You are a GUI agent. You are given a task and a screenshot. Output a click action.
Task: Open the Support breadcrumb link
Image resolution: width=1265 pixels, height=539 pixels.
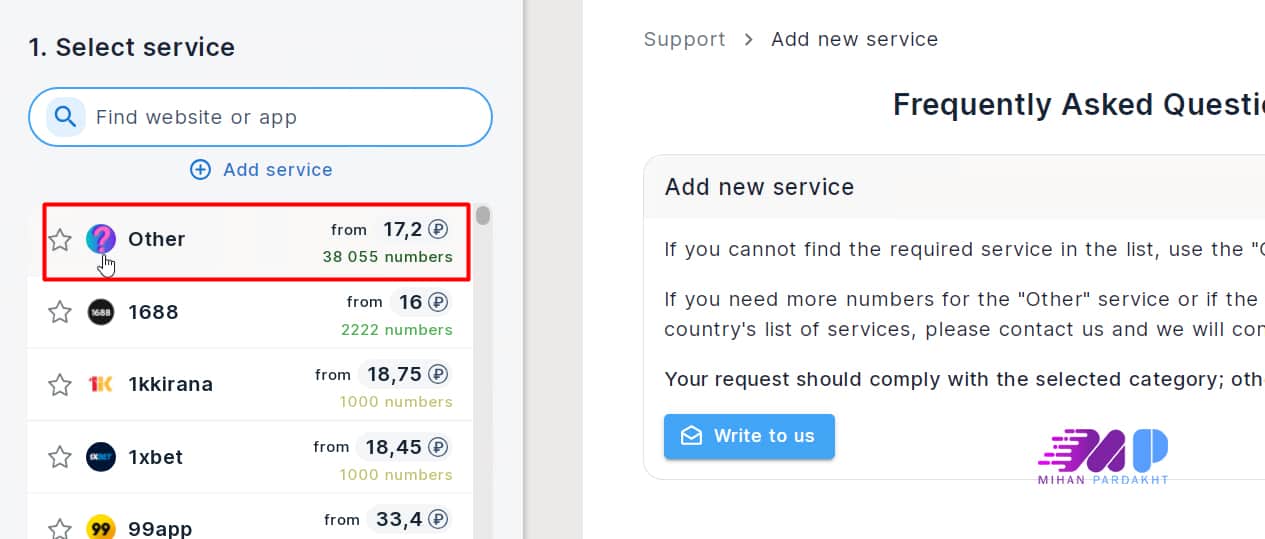(x=684, y=40)
